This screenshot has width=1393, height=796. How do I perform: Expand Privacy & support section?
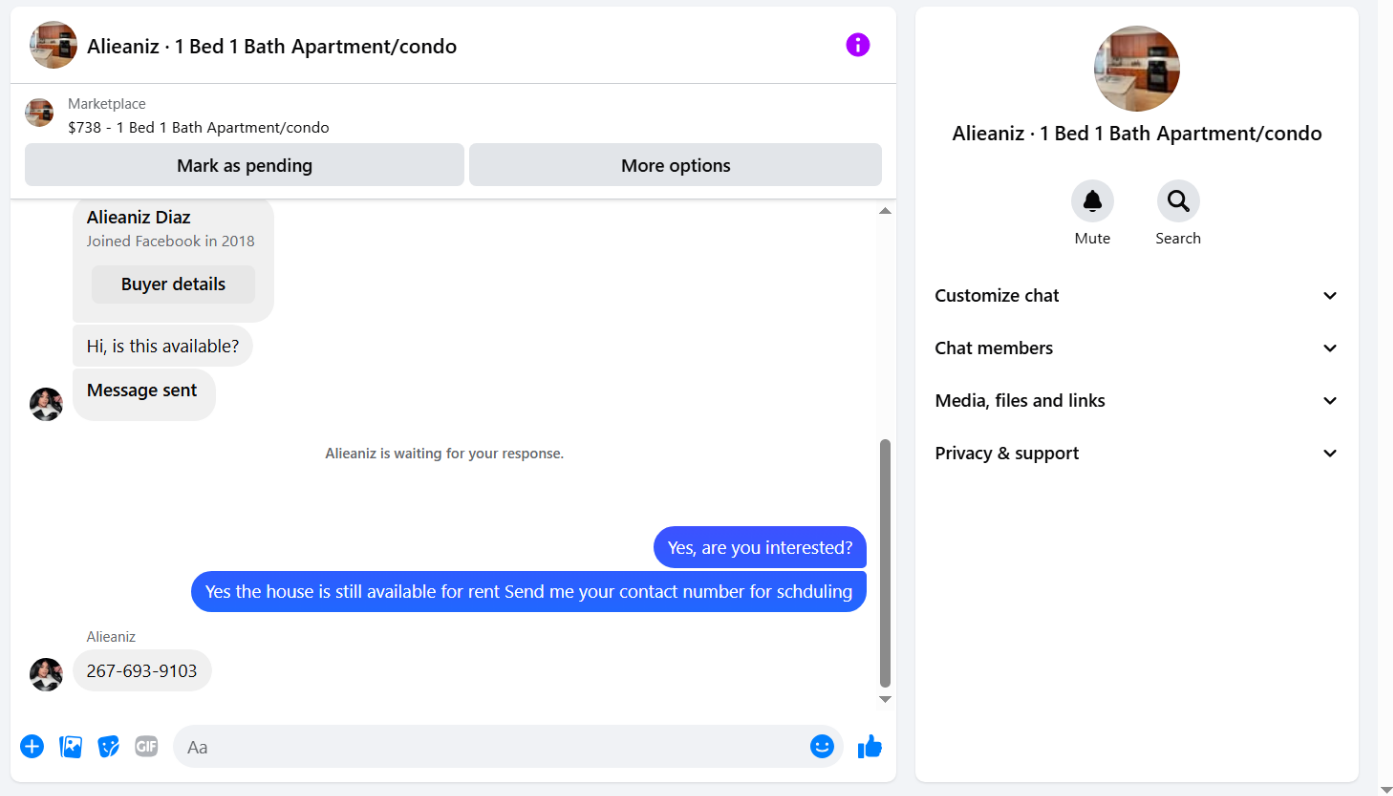pos(1136,453)
